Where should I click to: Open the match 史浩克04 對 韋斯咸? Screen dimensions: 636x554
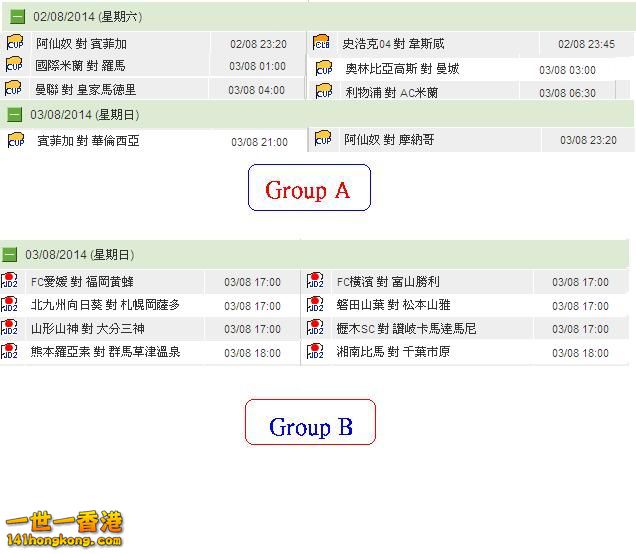(x=393, y=43)
